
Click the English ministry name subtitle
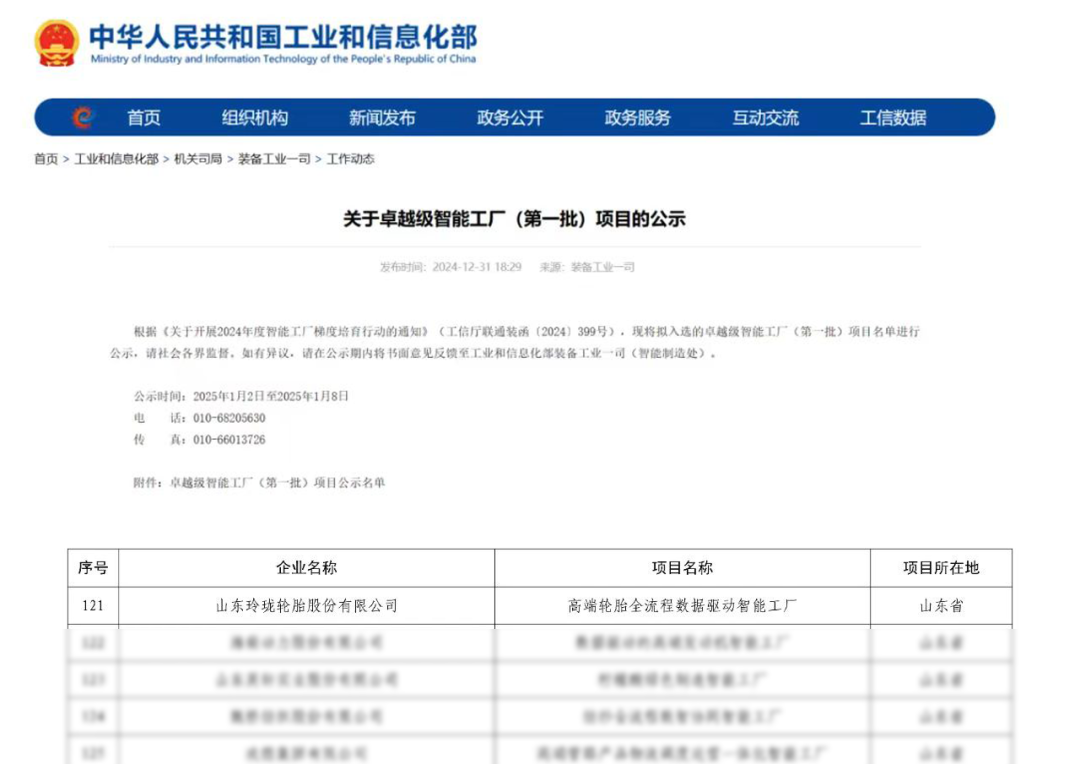click(x=283, y=59)
